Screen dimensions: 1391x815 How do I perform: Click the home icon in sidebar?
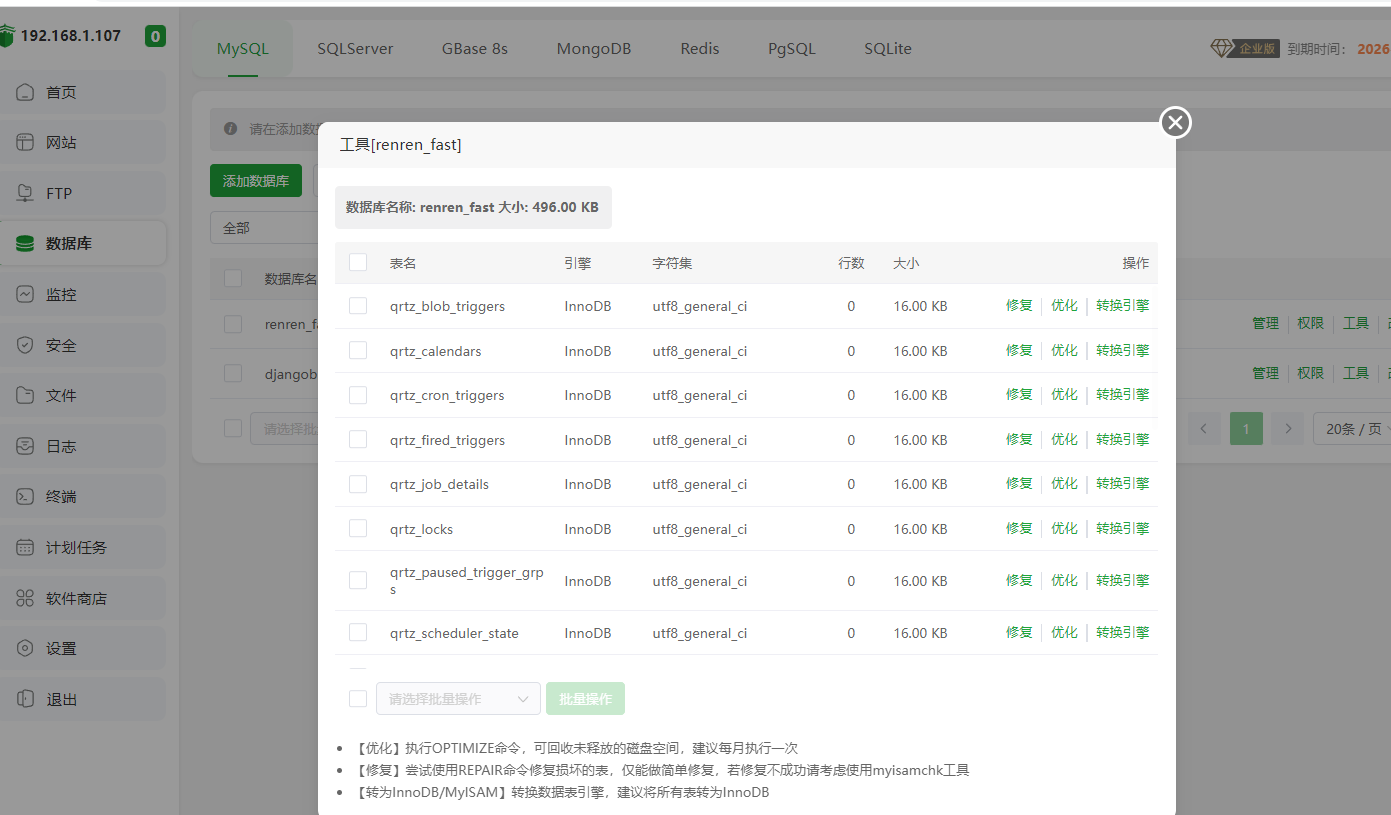(26, 92)
